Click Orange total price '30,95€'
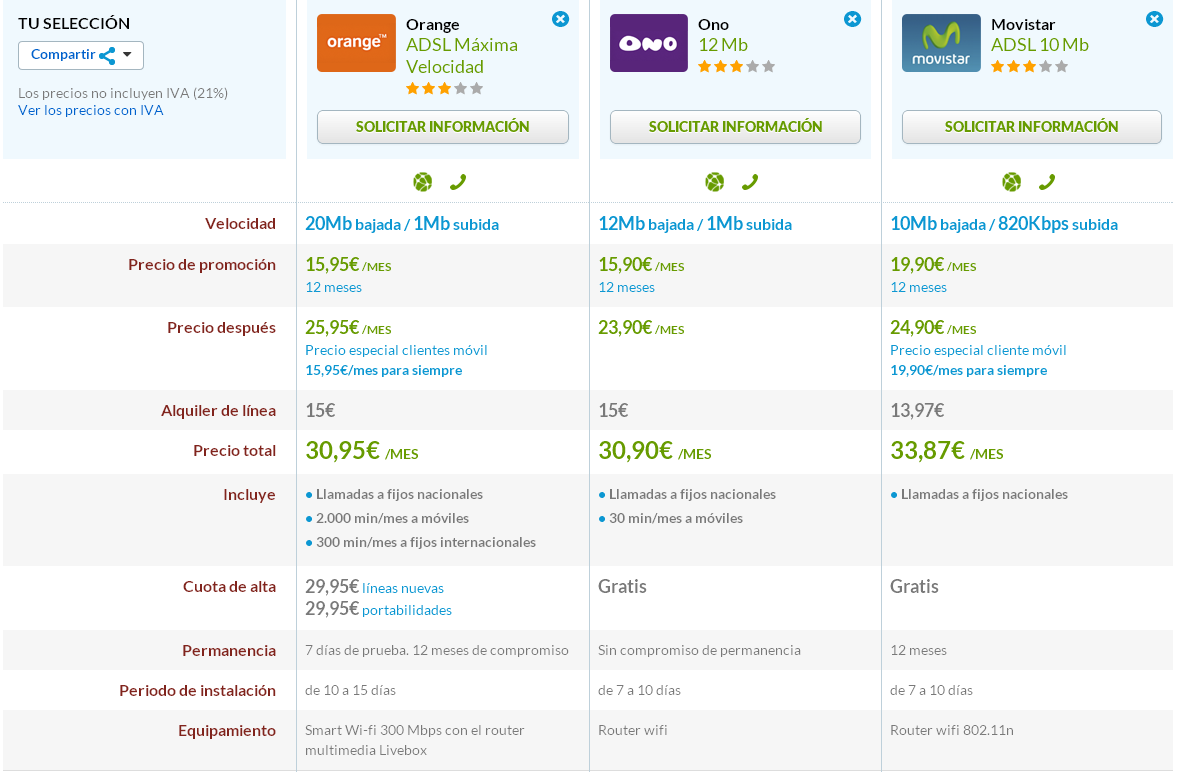This screenshot has height=772, width=1178. click(x=343, y=451)
